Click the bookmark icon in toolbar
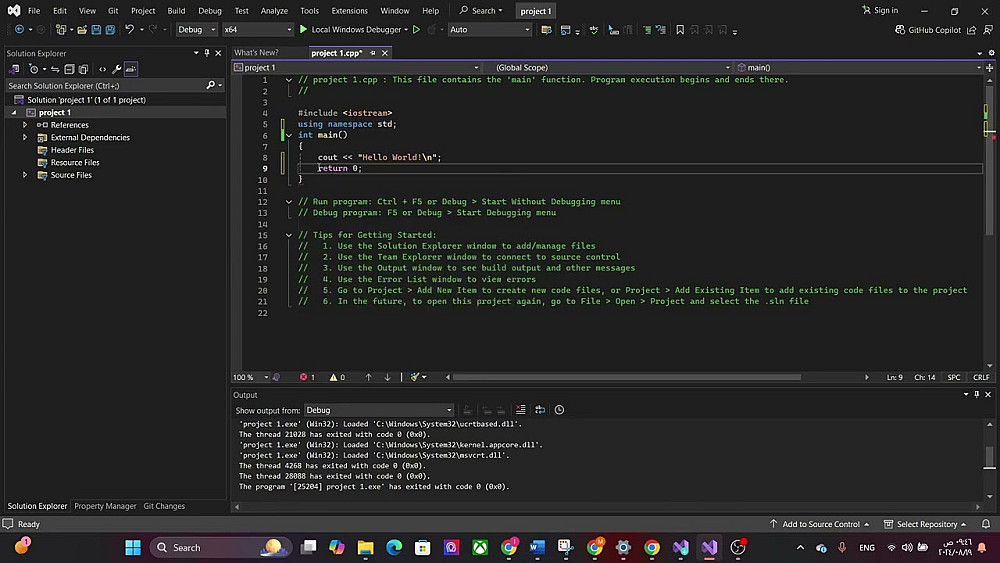Viewport: 1000px width, 563px height. click(680, 30)
